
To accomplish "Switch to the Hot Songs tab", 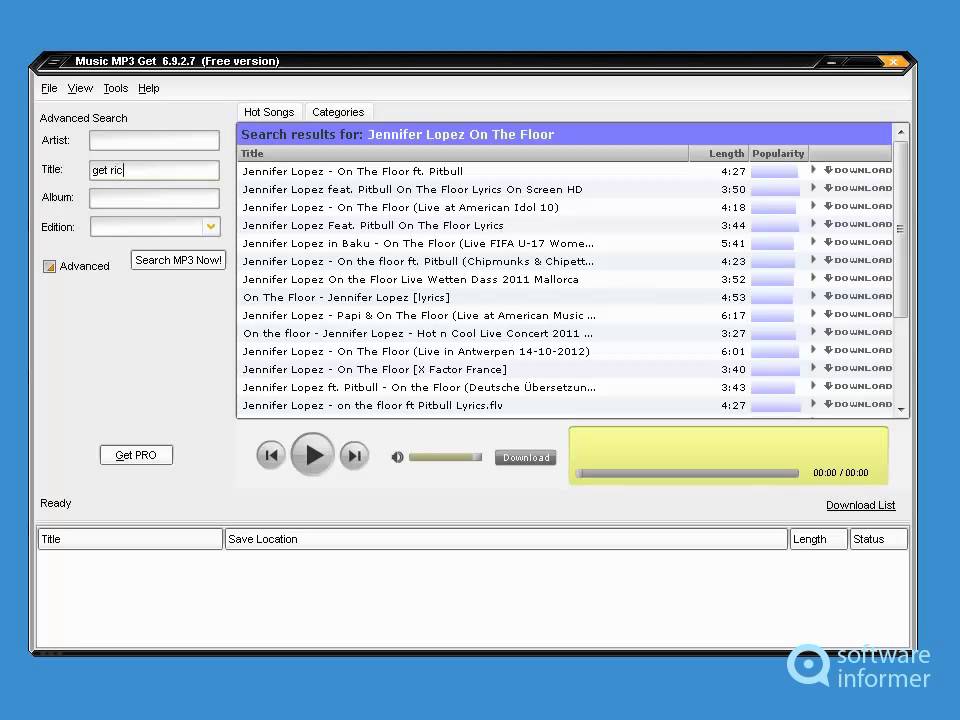I will (x=269, y=112).
